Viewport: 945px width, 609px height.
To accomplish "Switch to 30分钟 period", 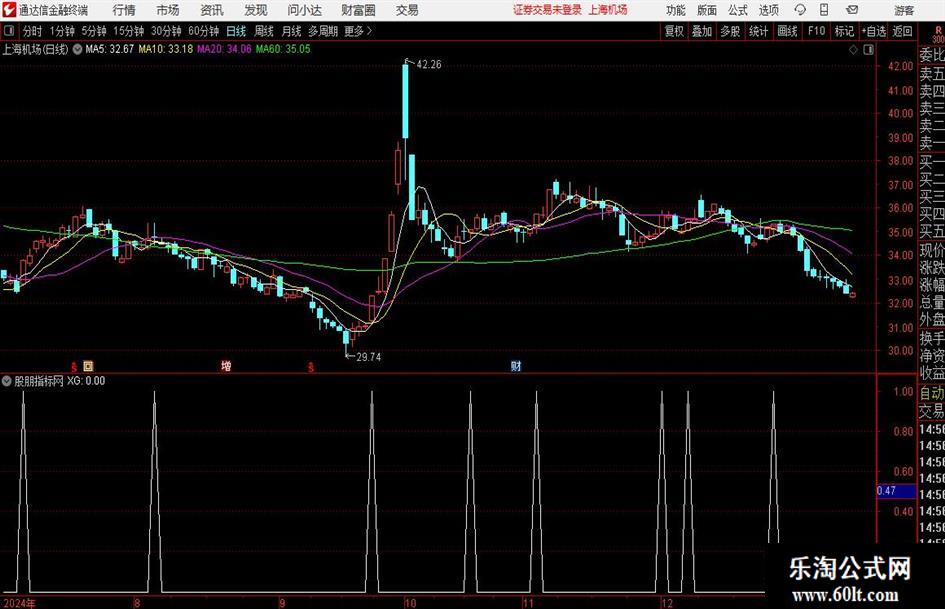I will [166, 31].
